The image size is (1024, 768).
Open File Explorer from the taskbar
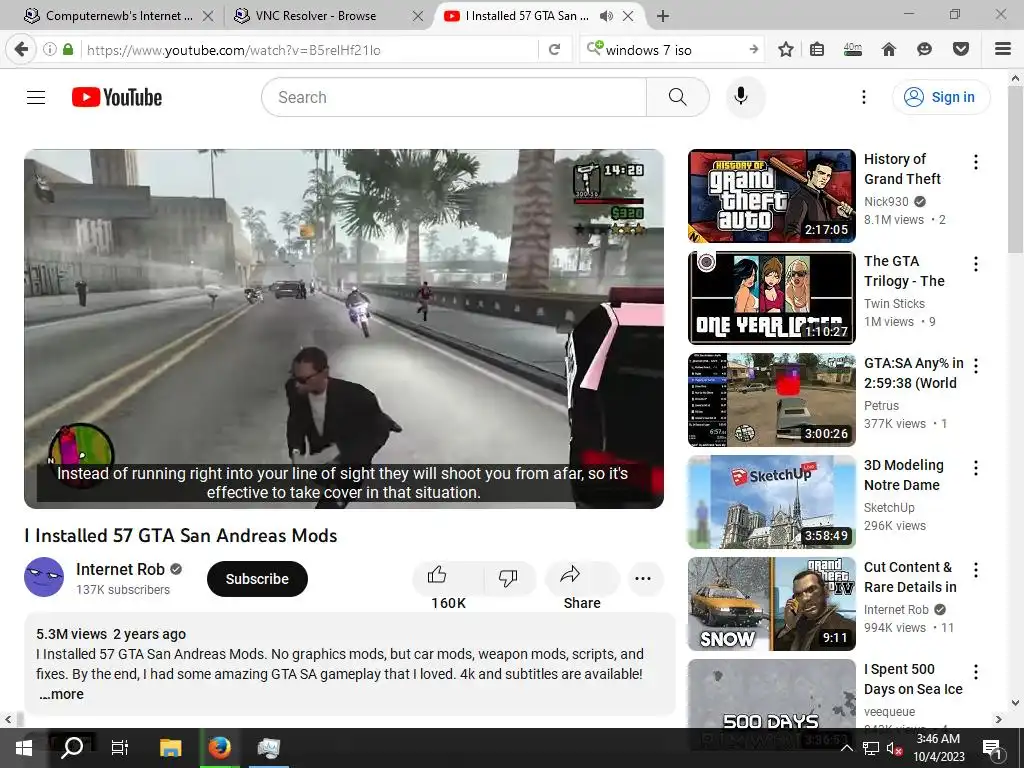click(170, 748)
